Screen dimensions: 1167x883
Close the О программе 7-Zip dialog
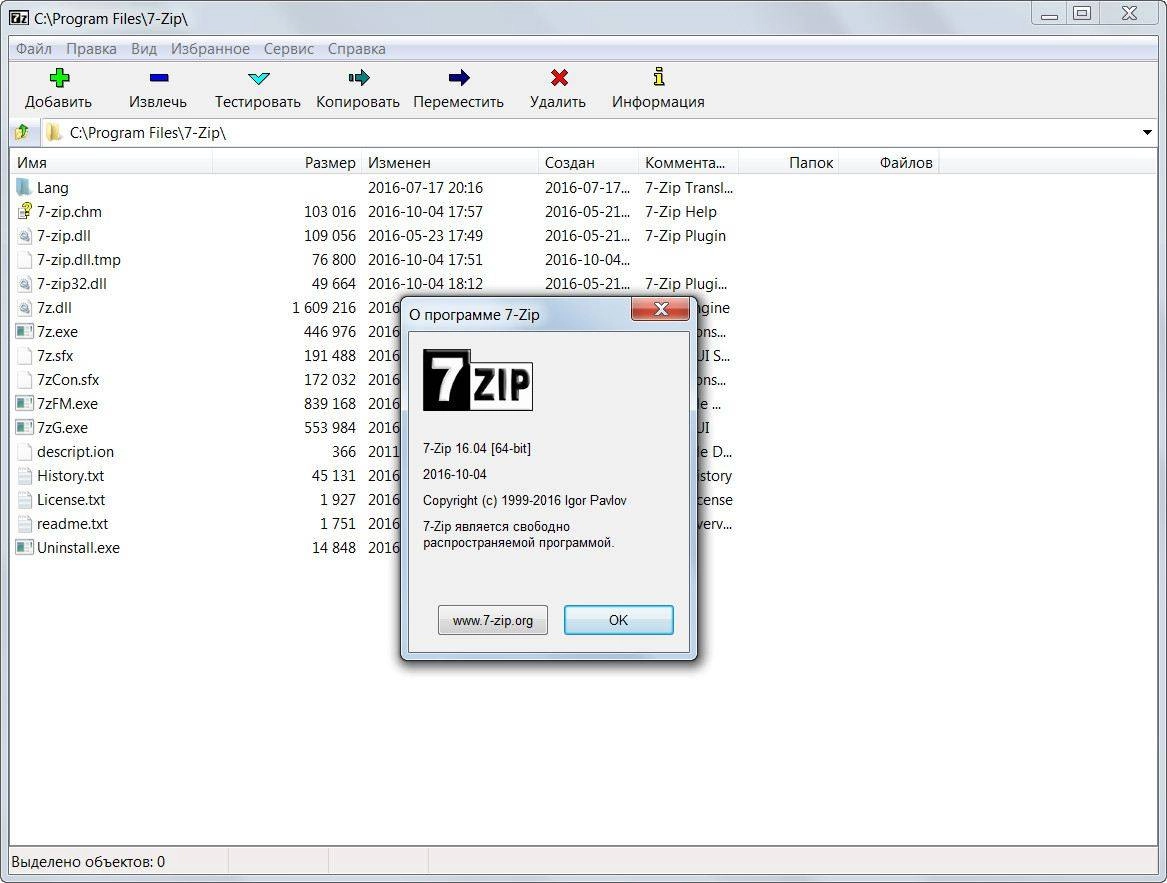pyautogui.click(x=660, y=309)
